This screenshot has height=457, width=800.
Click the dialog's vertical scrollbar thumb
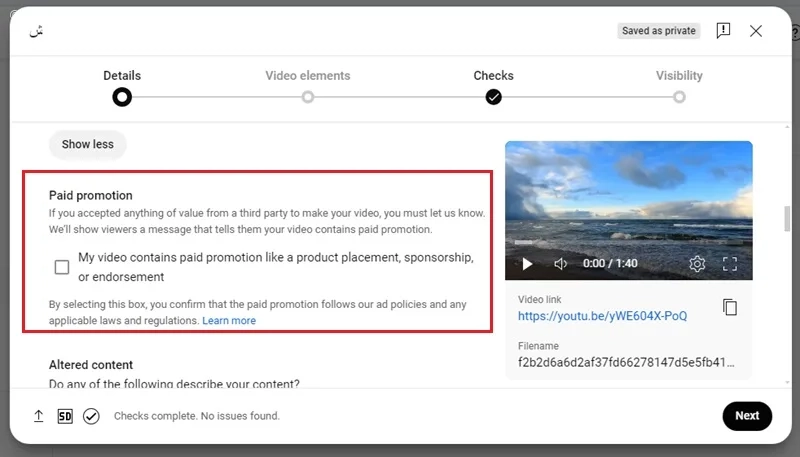coord(787,218)
